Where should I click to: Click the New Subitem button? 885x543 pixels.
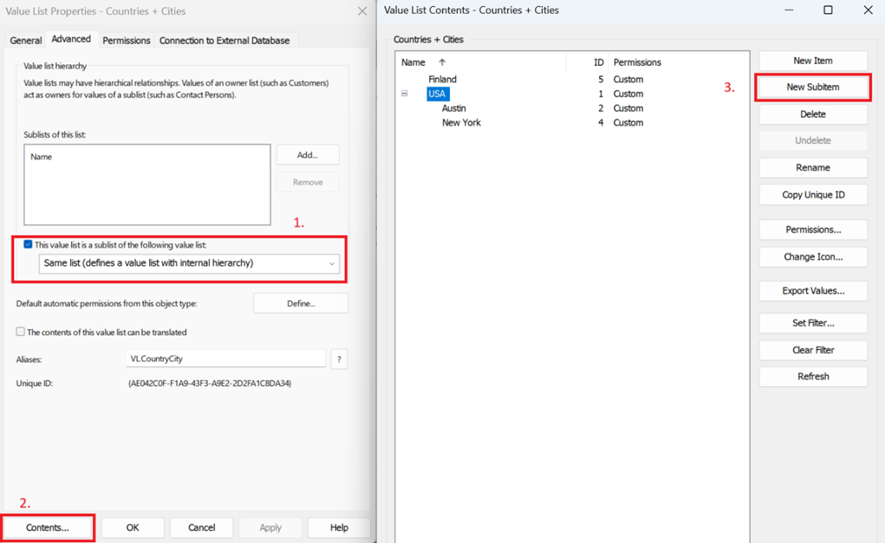point(813,87)
